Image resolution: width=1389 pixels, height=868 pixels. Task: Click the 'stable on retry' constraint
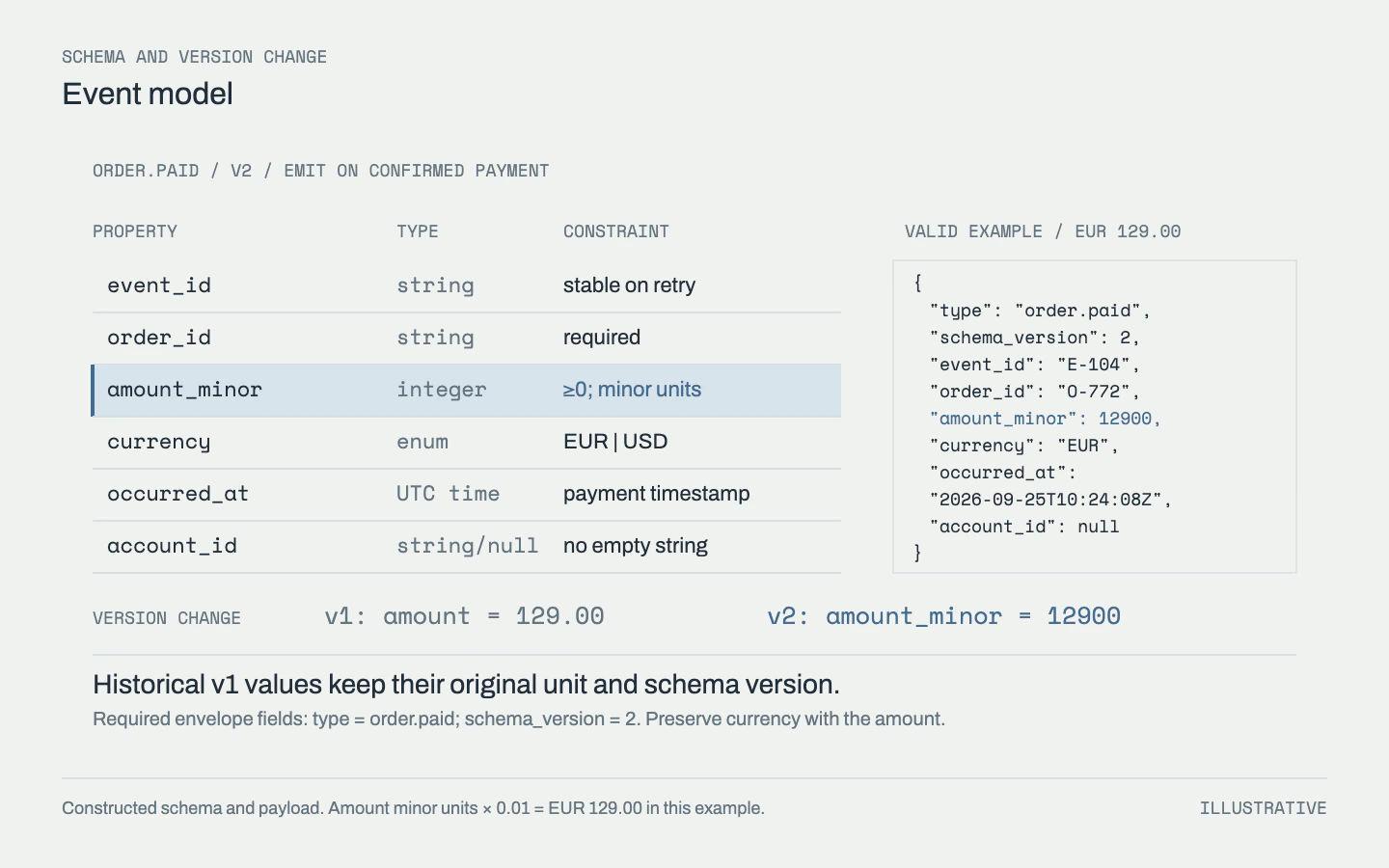(629, 285)
